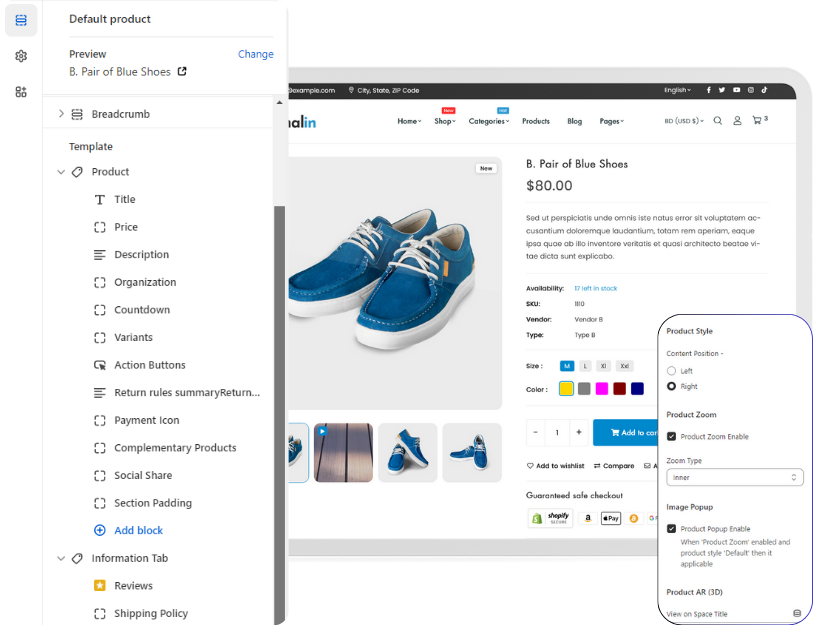This screenshot has height=625, width=813.
Task: Choose the magenta color swatch
Action: click(x=601, y=388)
